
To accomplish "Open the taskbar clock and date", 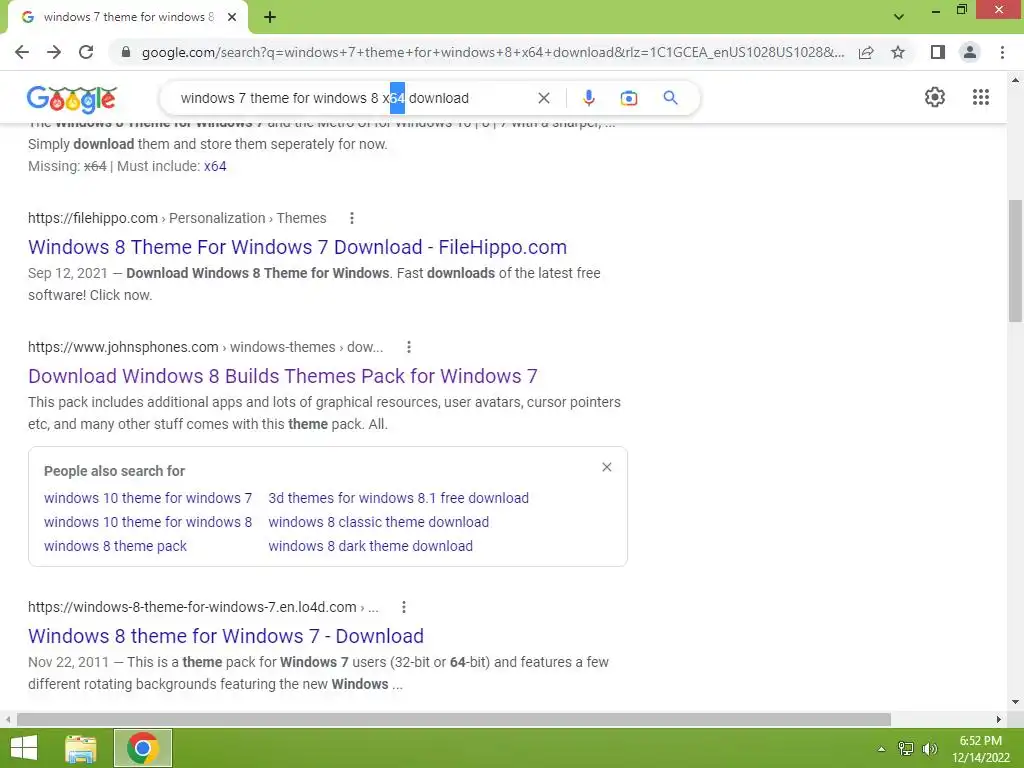I will (x=980, y=749).
